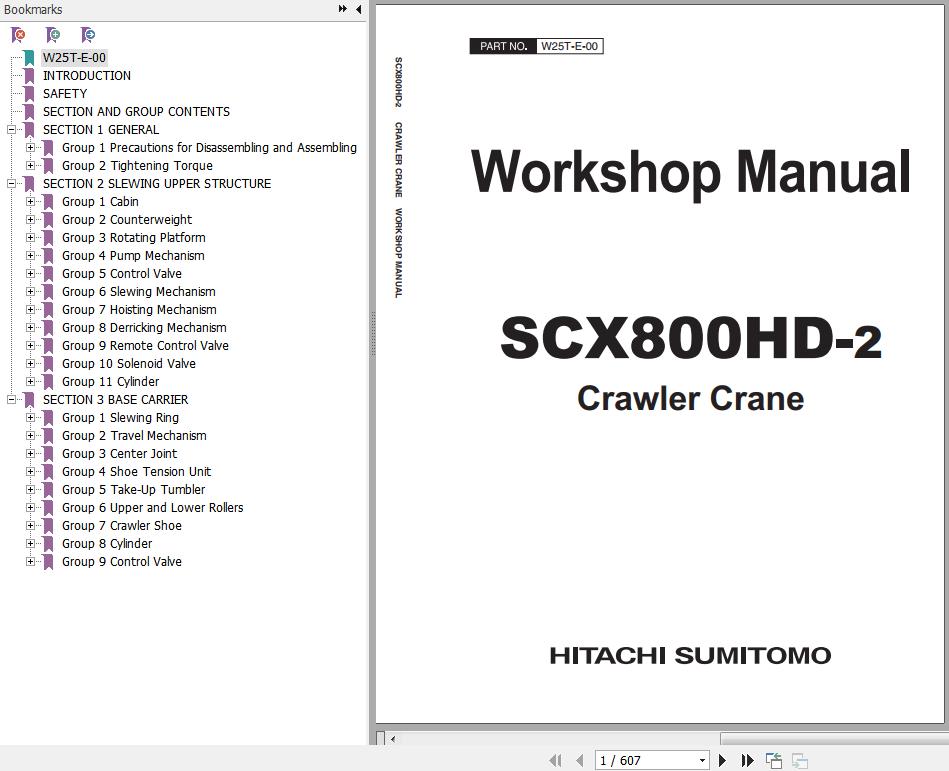
Task: Expand Group 8 Derricking Mechanism node
Action: click(x=30, y=327)
